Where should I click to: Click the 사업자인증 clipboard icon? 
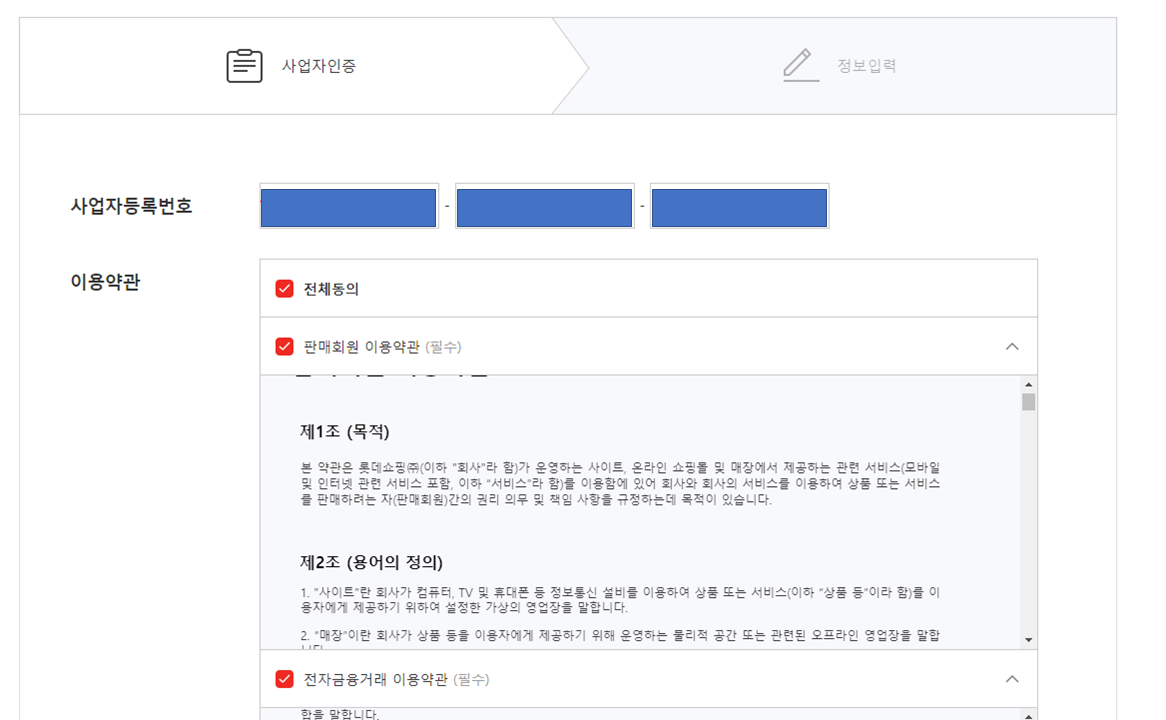coord(243,64)
